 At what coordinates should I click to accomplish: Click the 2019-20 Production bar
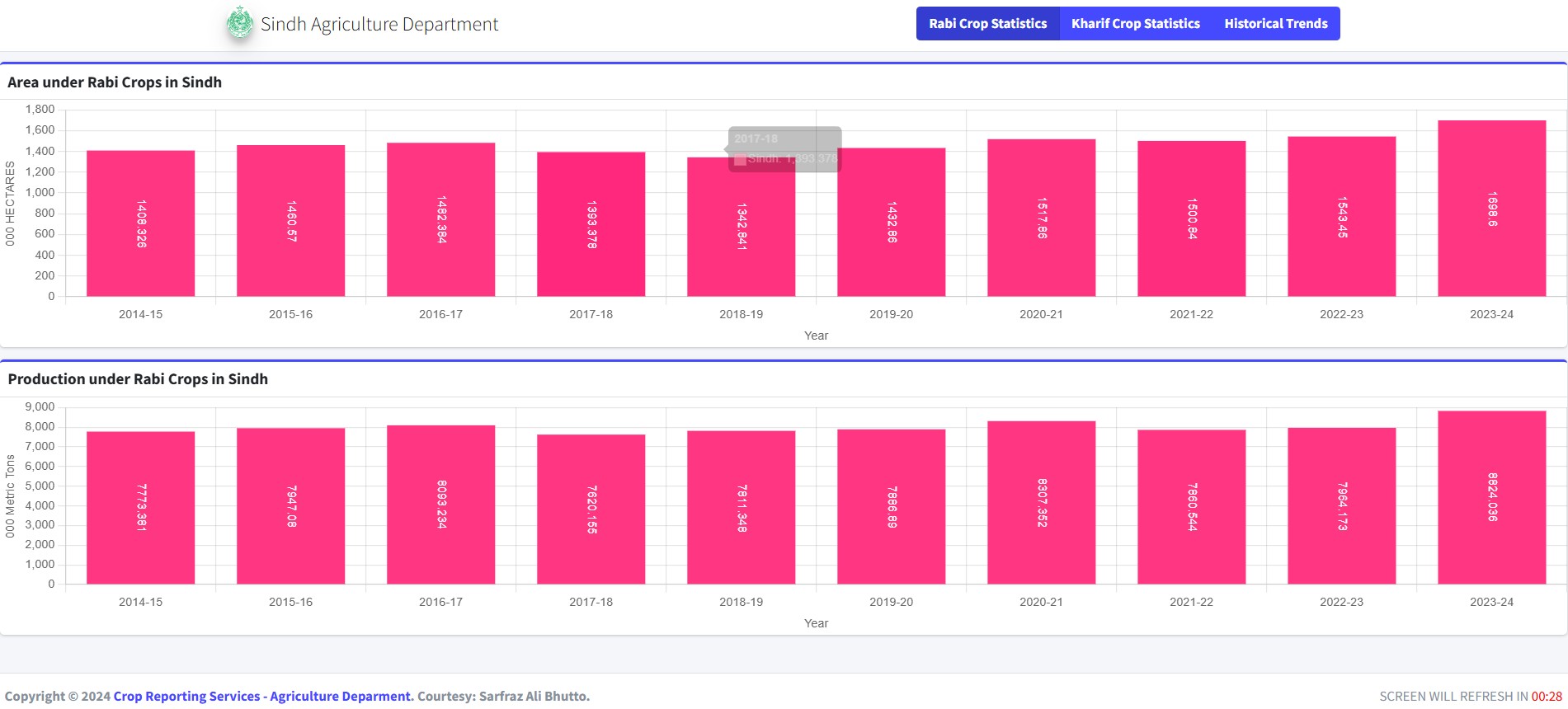[891, 507]
